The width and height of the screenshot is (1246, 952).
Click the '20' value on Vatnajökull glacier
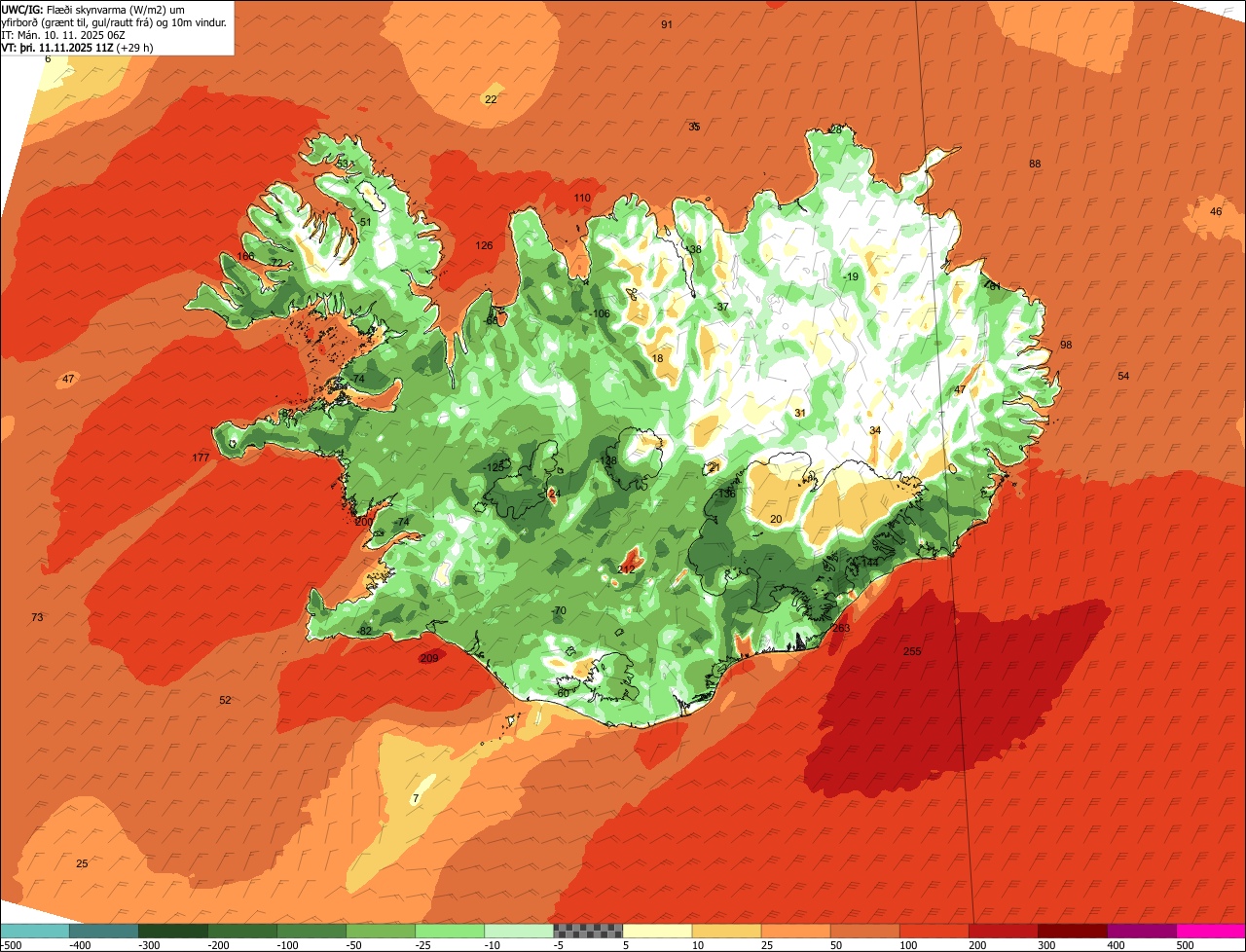click(x=776, y=519)
